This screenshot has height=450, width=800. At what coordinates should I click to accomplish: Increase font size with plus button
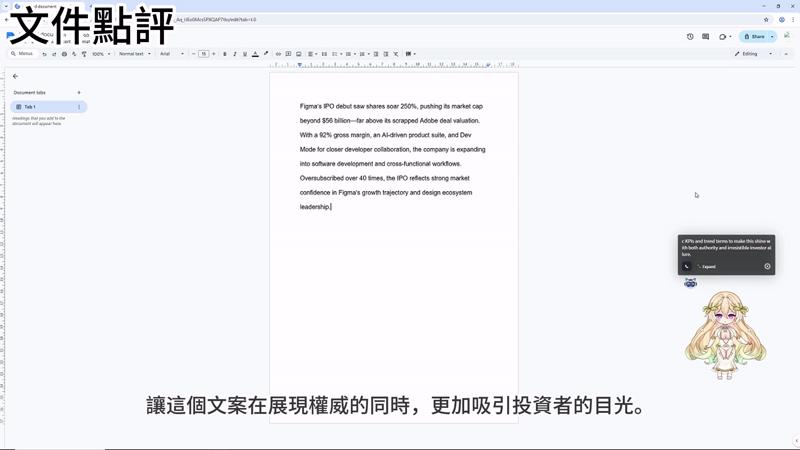(x=213, y=54)
